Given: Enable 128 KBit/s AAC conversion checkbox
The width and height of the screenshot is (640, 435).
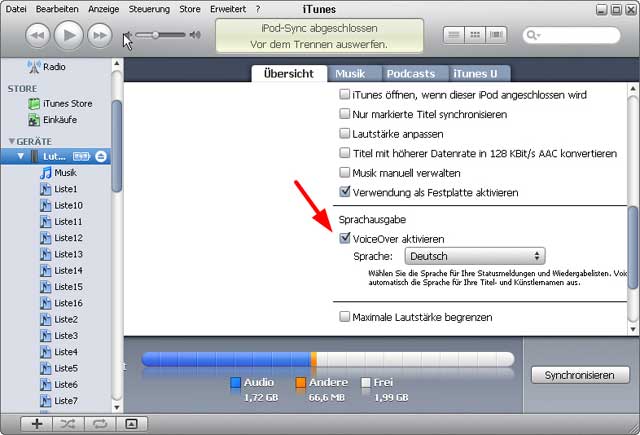Looking at the screenshot, I should (x=344, y=153).
